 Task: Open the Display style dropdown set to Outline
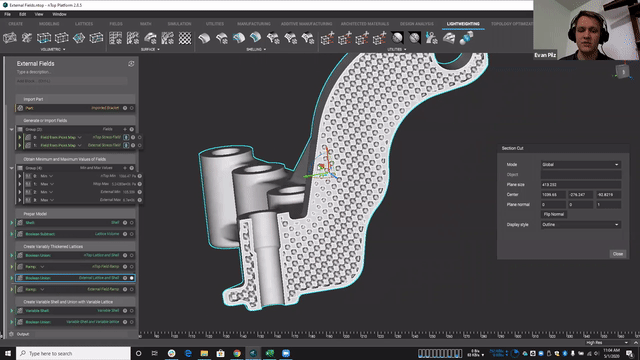(x=581, y=224)
